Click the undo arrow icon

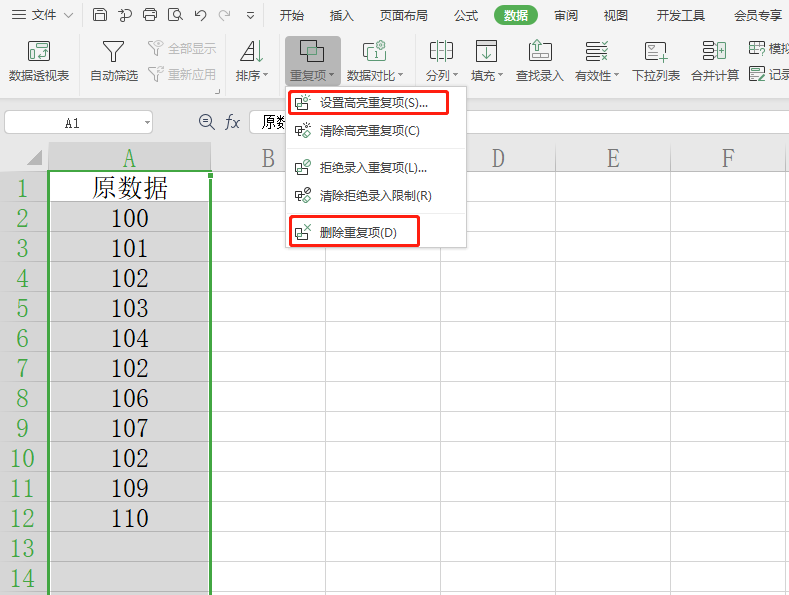click(x=200, y=15)
